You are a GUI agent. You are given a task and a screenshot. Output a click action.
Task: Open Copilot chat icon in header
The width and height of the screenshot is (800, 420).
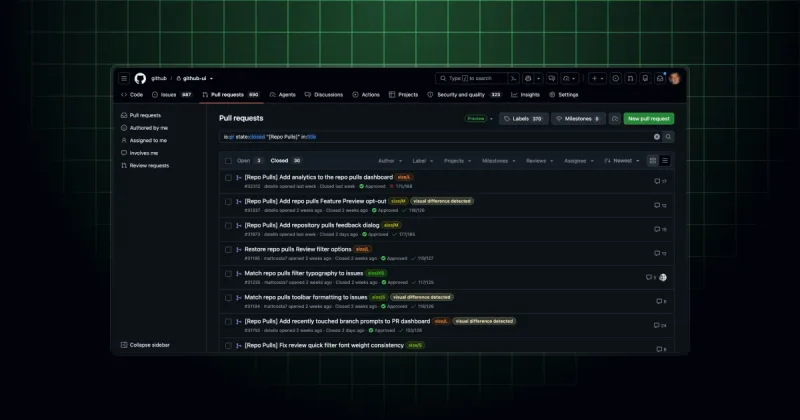tap(528, 79)
